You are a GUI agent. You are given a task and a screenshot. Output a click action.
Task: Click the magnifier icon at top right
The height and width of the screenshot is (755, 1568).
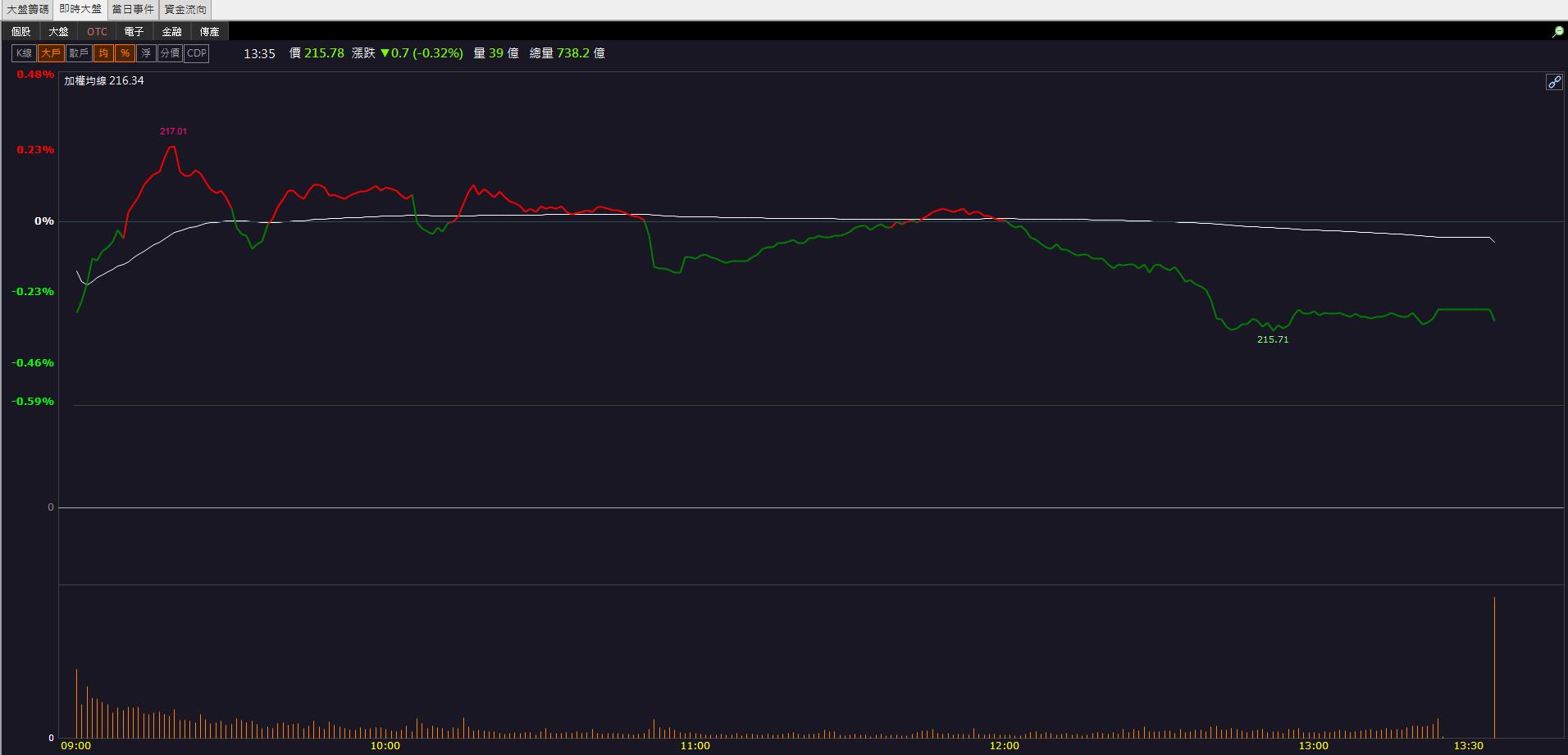point(1557,32)
